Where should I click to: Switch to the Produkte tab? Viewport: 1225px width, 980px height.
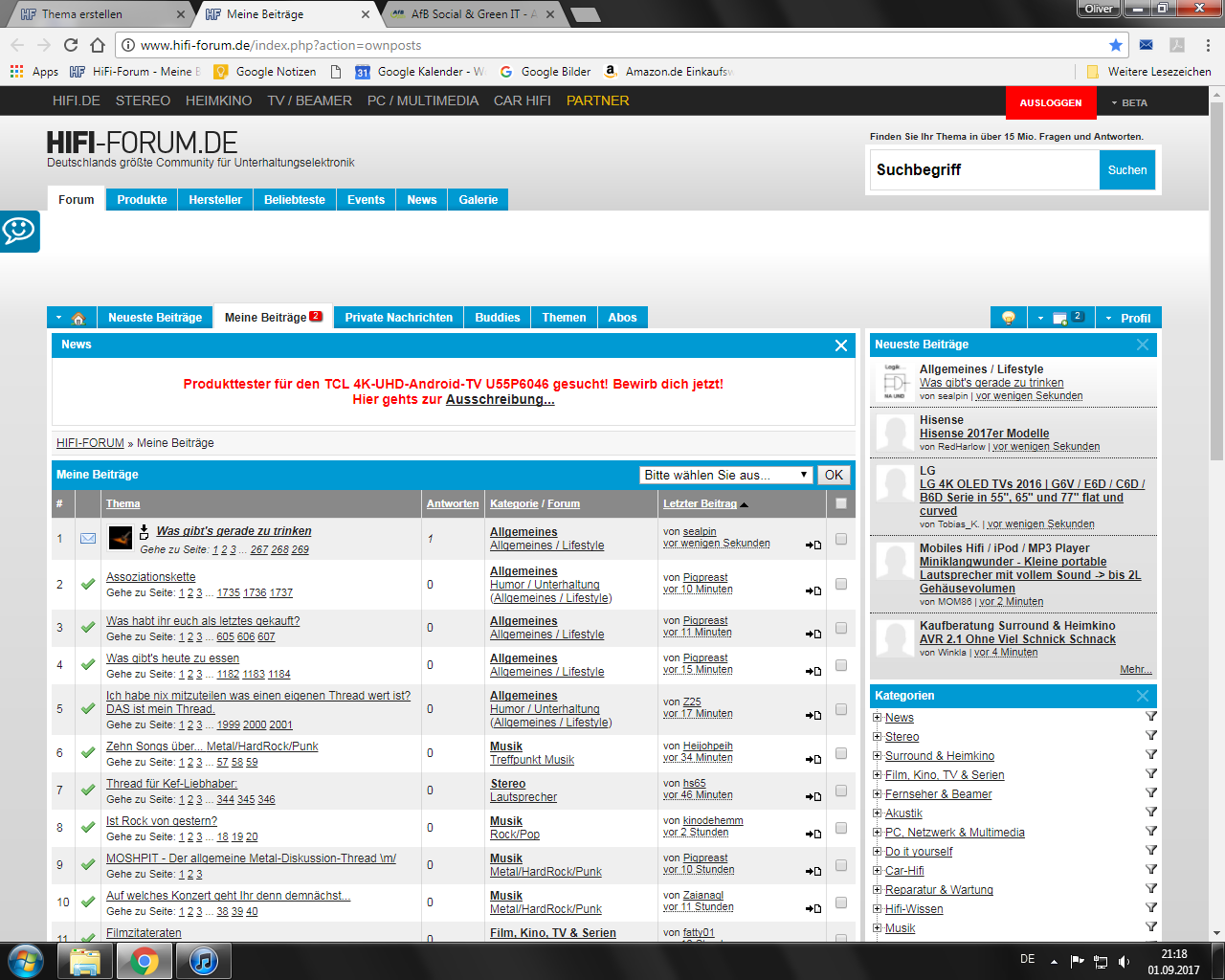click(x=142, y=200)
